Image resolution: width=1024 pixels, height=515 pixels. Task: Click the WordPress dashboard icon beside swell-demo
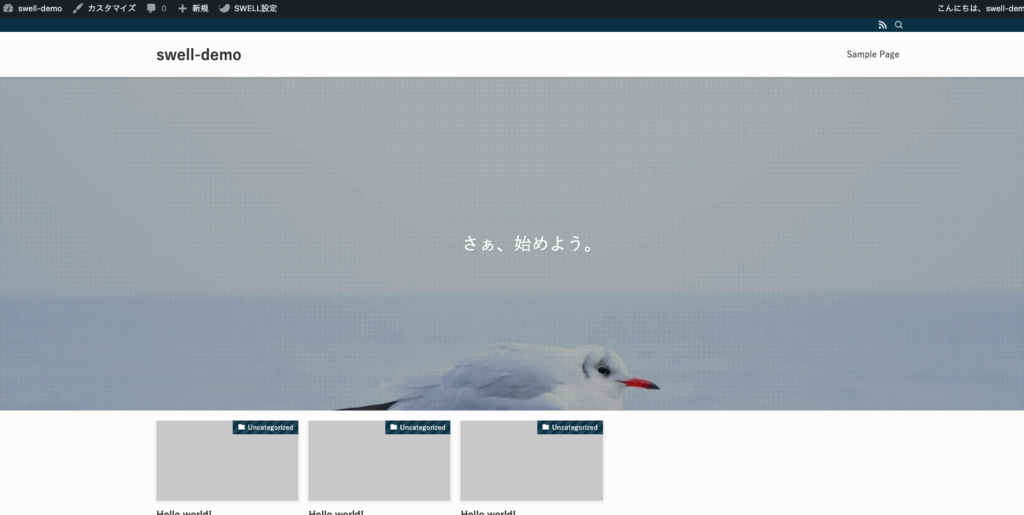[8, 8]
